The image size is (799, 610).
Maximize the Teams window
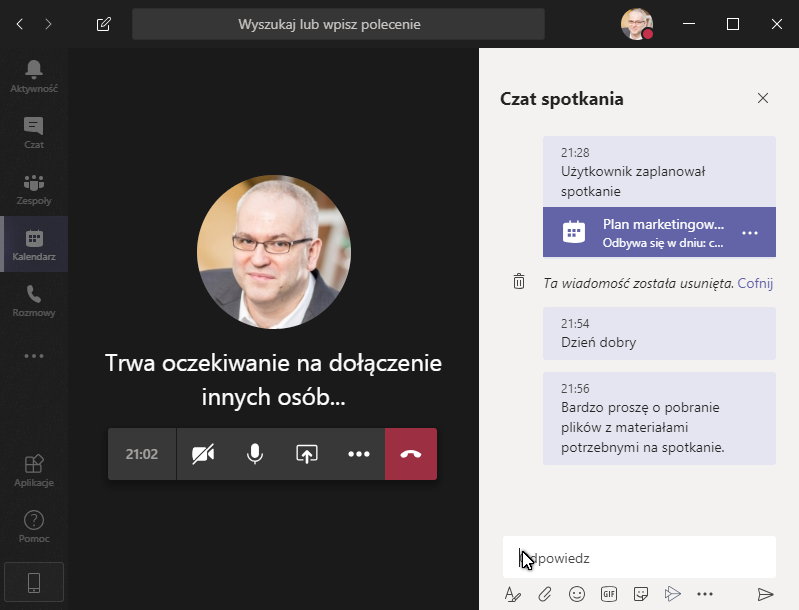click(733, 24)
